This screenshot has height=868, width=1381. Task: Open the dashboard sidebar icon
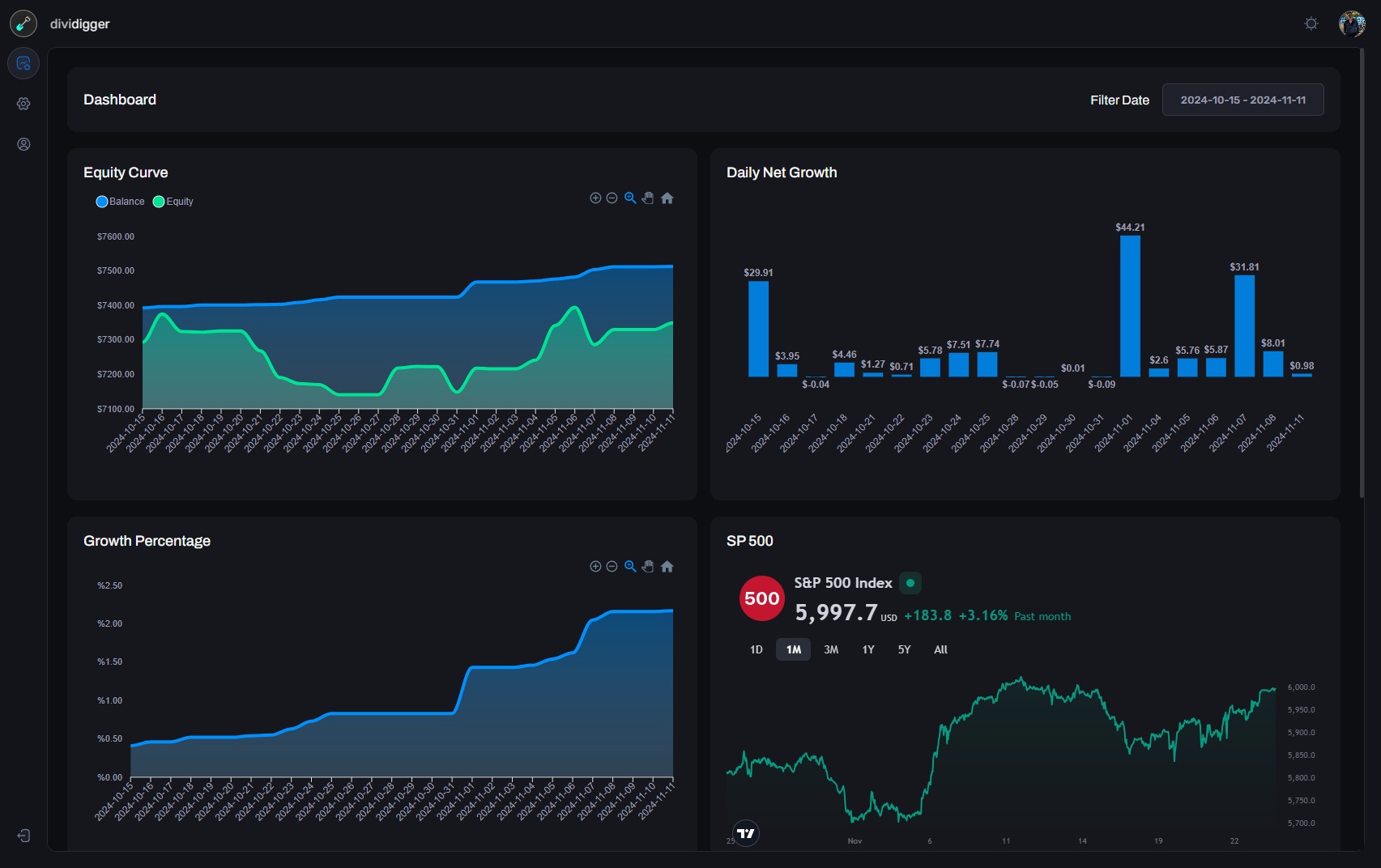[23, 63]
